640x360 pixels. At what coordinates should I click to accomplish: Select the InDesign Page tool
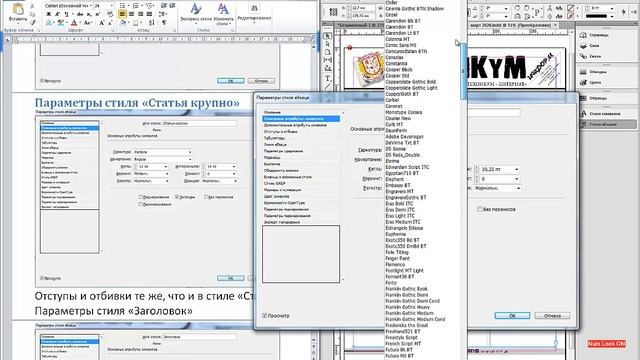point(327,52)
